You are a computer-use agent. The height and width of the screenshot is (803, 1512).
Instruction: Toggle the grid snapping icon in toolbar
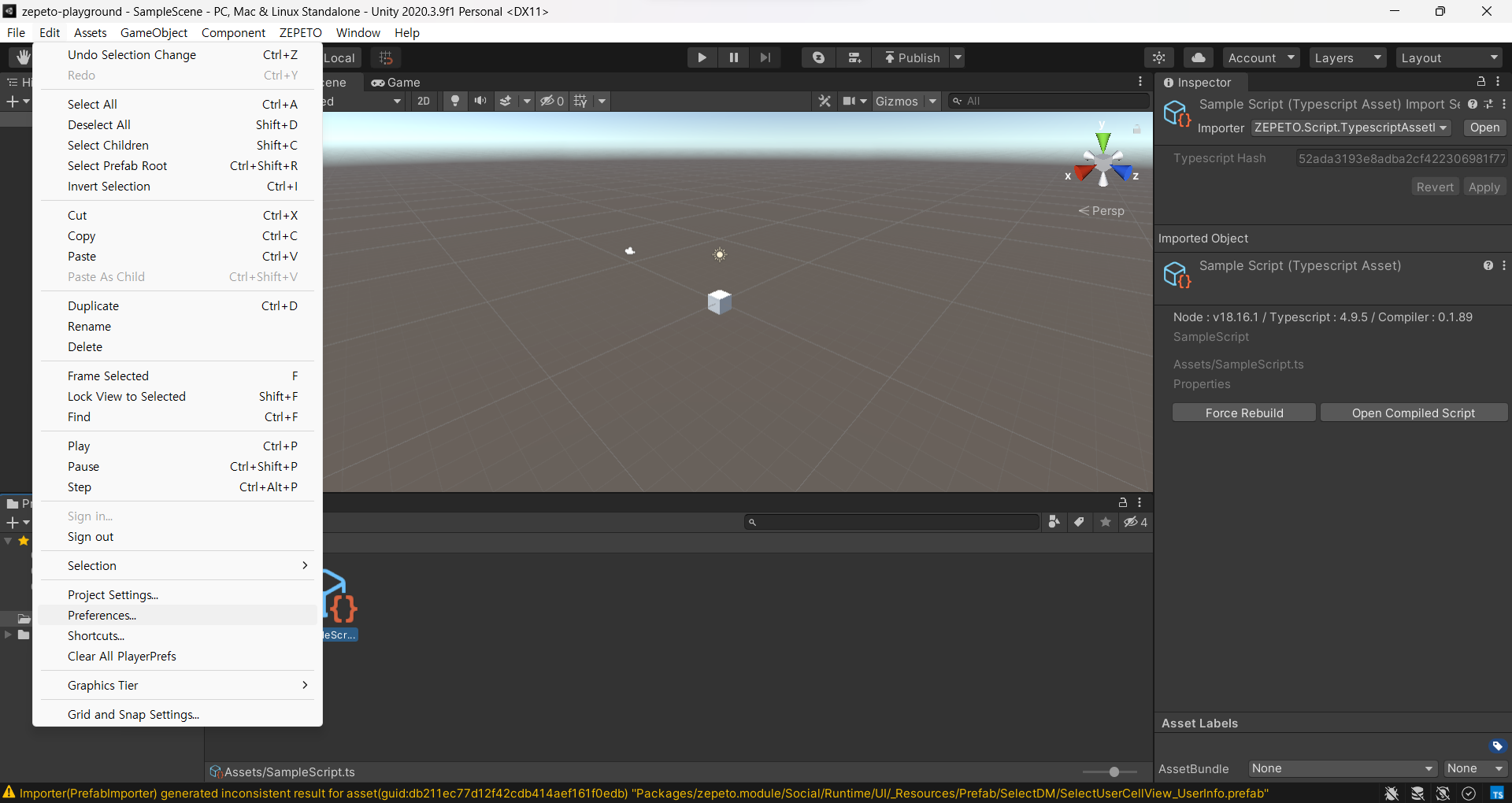pos(386,57)
